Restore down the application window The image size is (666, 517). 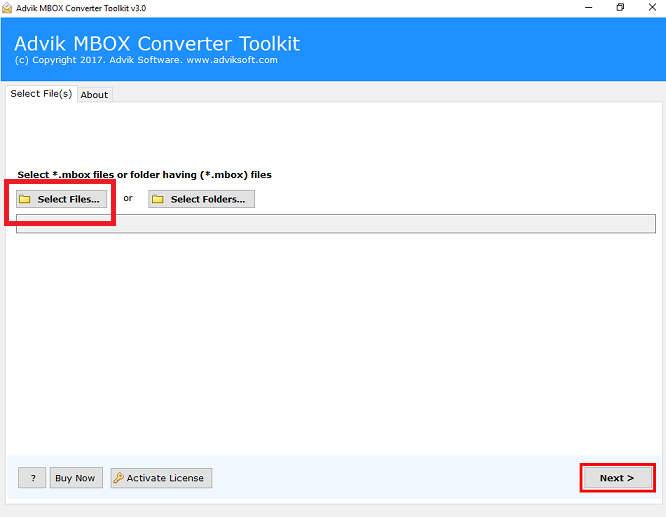pyautogui.click(x=621, y=8)
